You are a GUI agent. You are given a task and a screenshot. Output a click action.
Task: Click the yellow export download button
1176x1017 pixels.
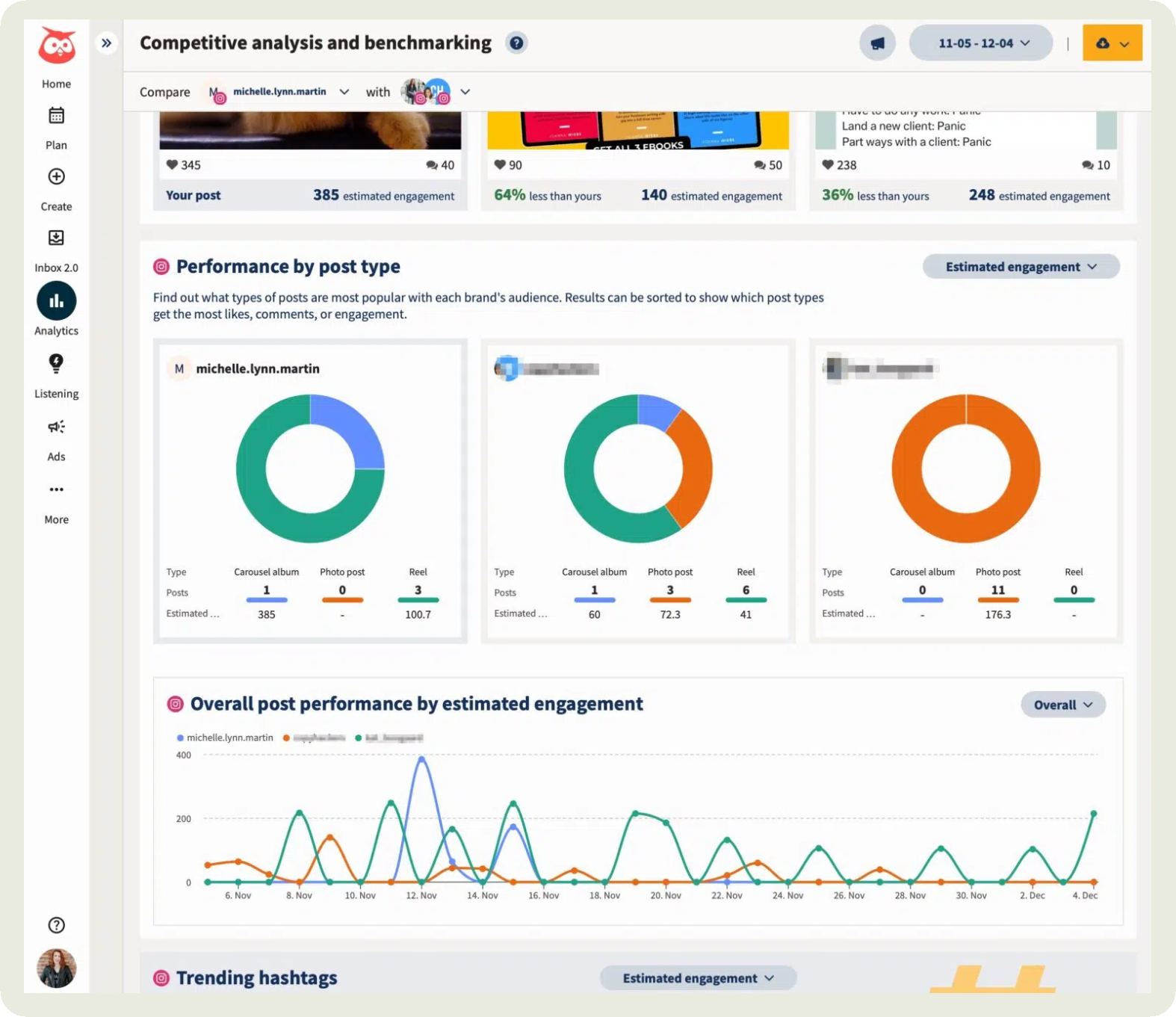coord(1112,43)
